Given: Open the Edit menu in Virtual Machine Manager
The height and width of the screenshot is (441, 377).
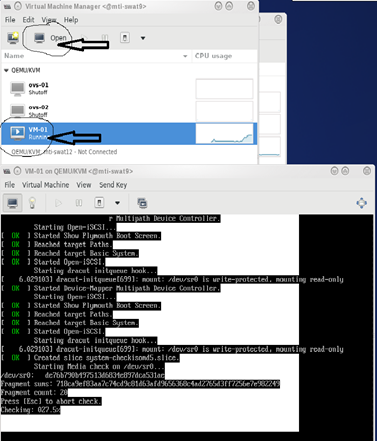Looking at the screenshot, I should (x=28, y=20).
